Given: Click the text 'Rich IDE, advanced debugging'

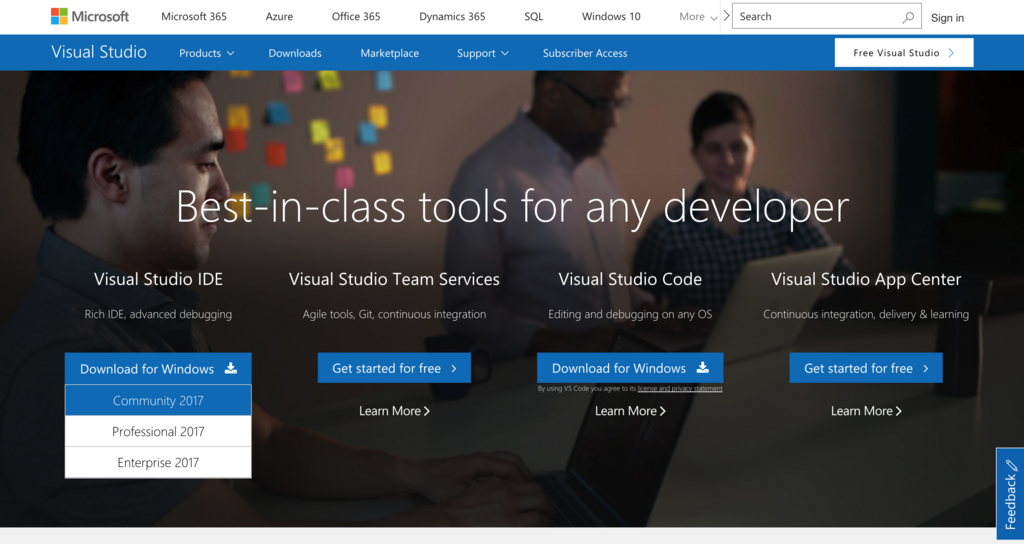Looking at the screenshot, I should tap(158, 314).
